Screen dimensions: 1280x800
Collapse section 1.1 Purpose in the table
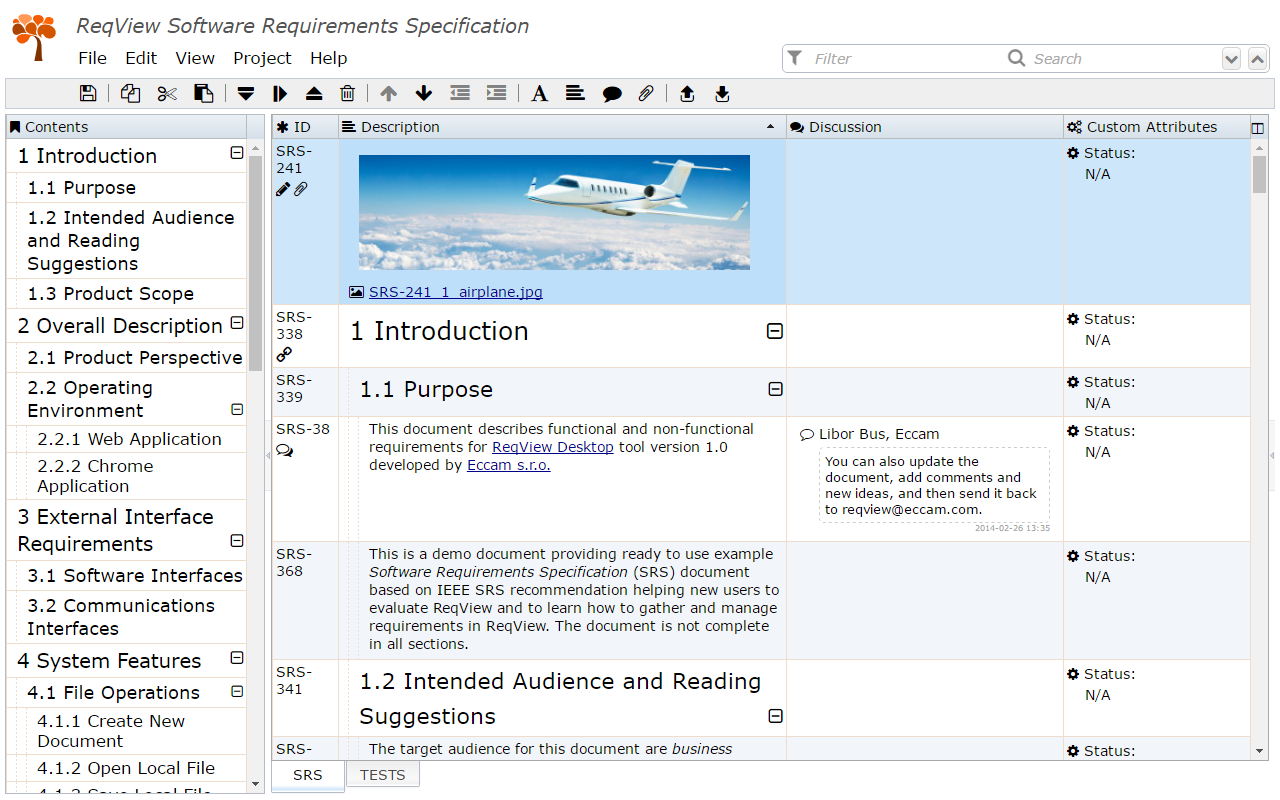775,391
